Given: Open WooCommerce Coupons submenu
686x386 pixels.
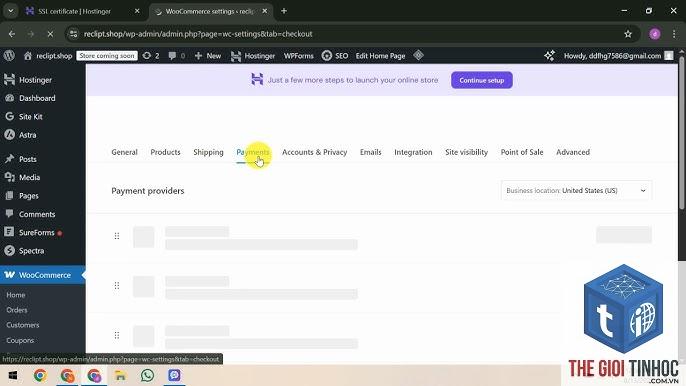Looking at the screenshot, I should (x=20, y=340).
